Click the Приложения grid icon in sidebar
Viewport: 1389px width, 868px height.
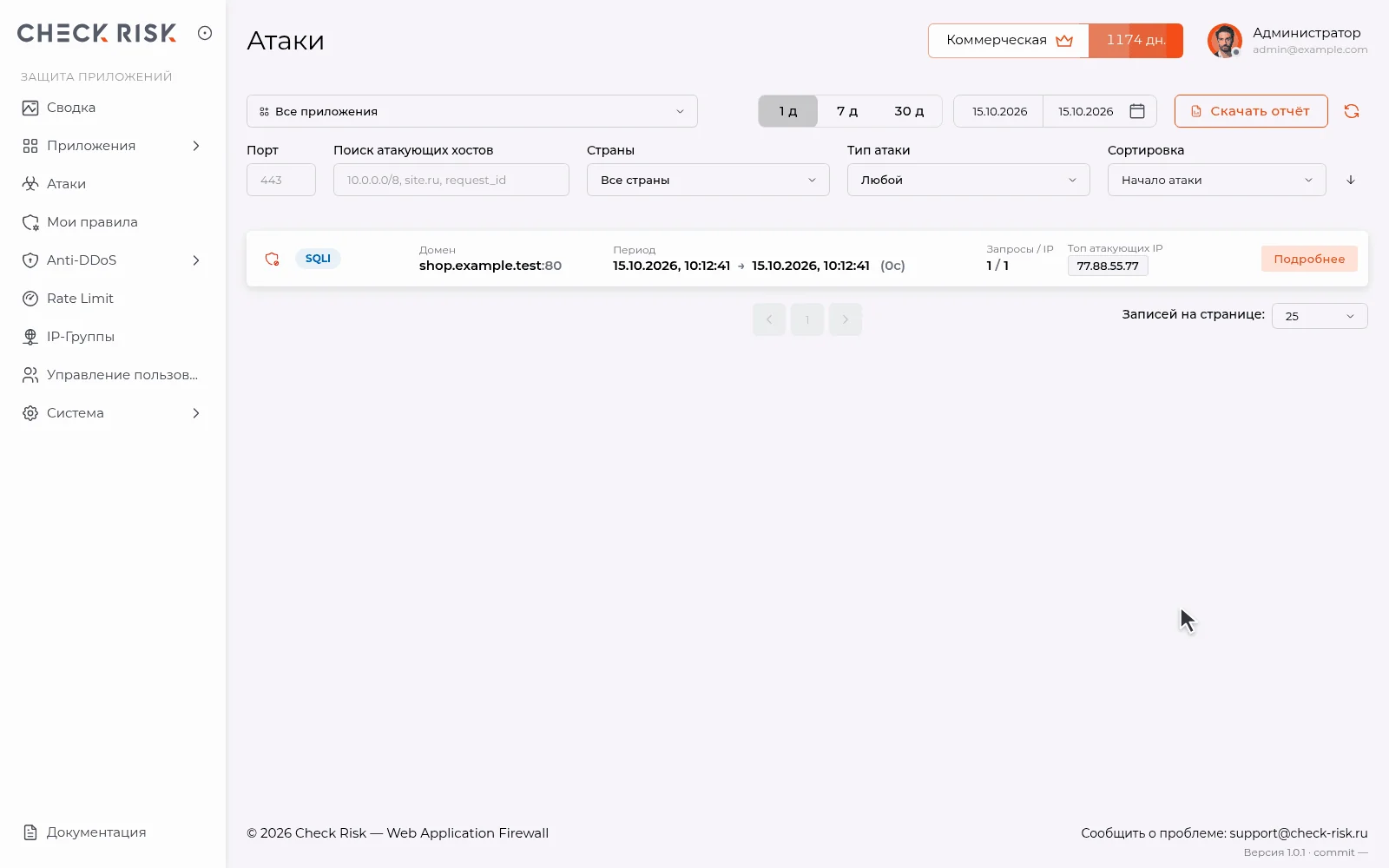(30, 146)
